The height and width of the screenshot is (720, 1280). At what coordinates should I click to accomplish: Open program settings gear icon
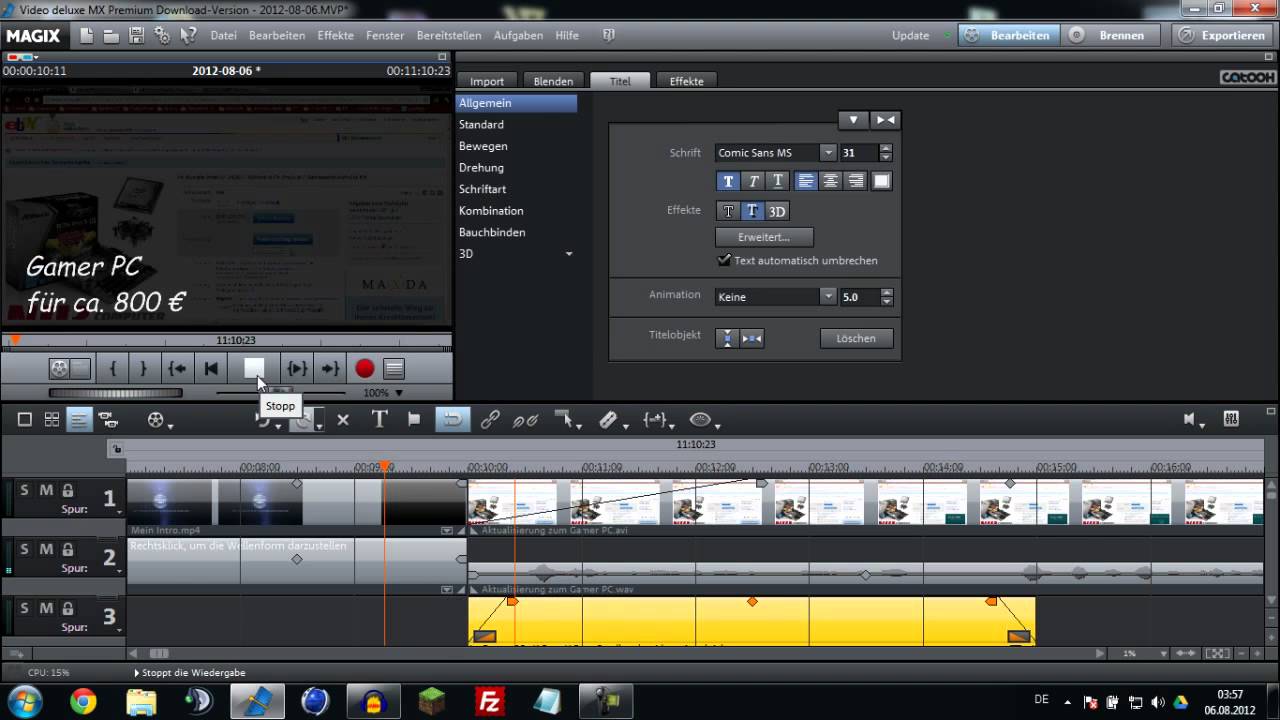tap(161, 36)
